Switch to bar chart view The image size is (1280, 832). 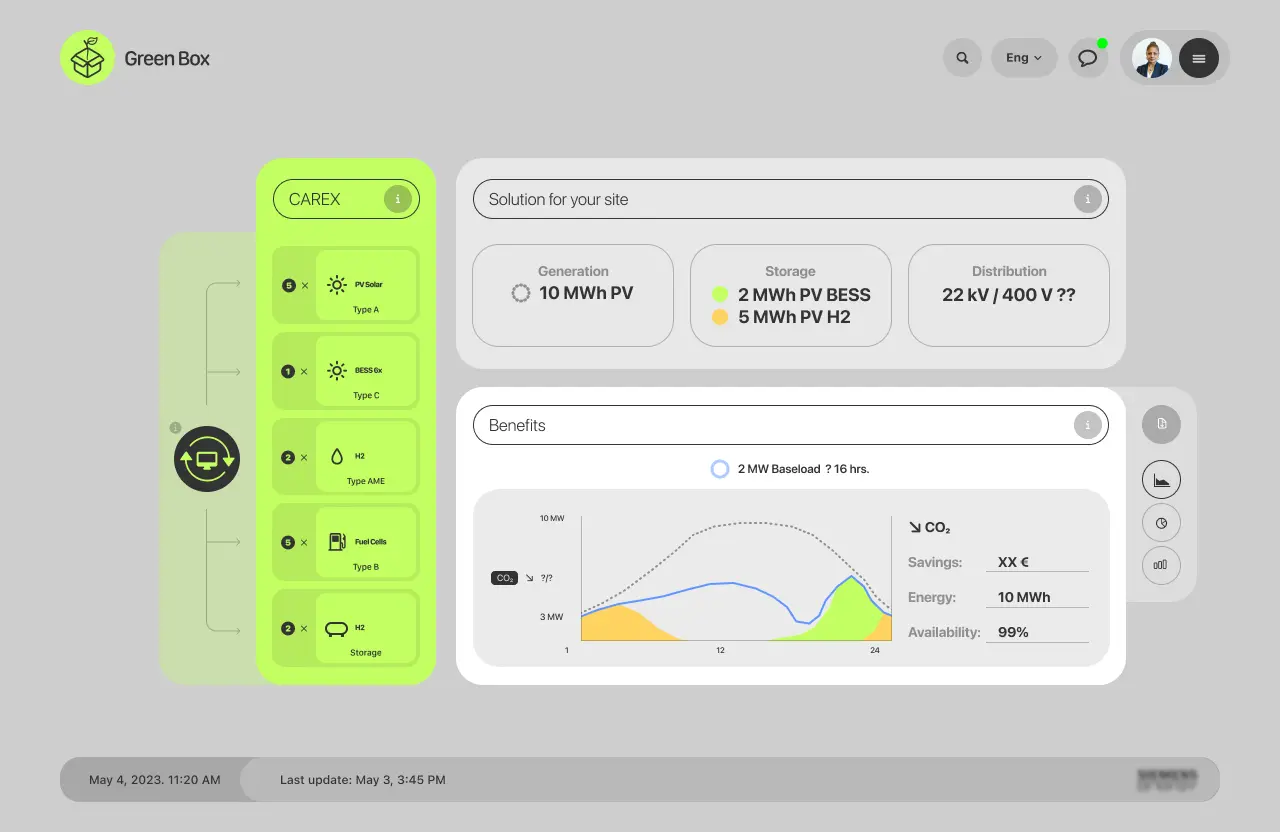(x=1161, y=564)
